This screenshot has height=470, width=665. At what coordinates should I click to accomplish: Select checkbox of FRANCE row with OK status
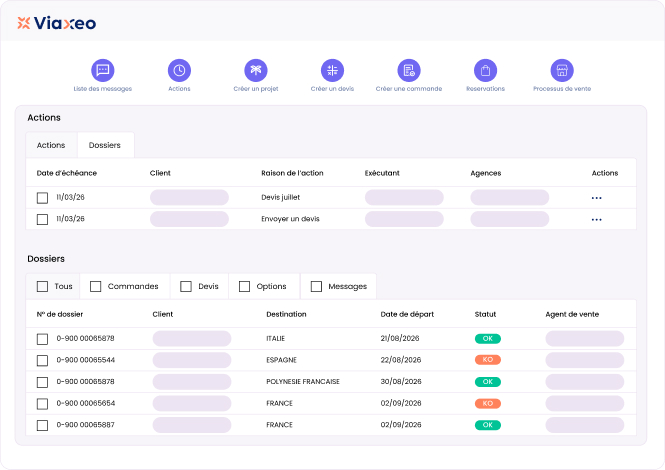point(42,425)
